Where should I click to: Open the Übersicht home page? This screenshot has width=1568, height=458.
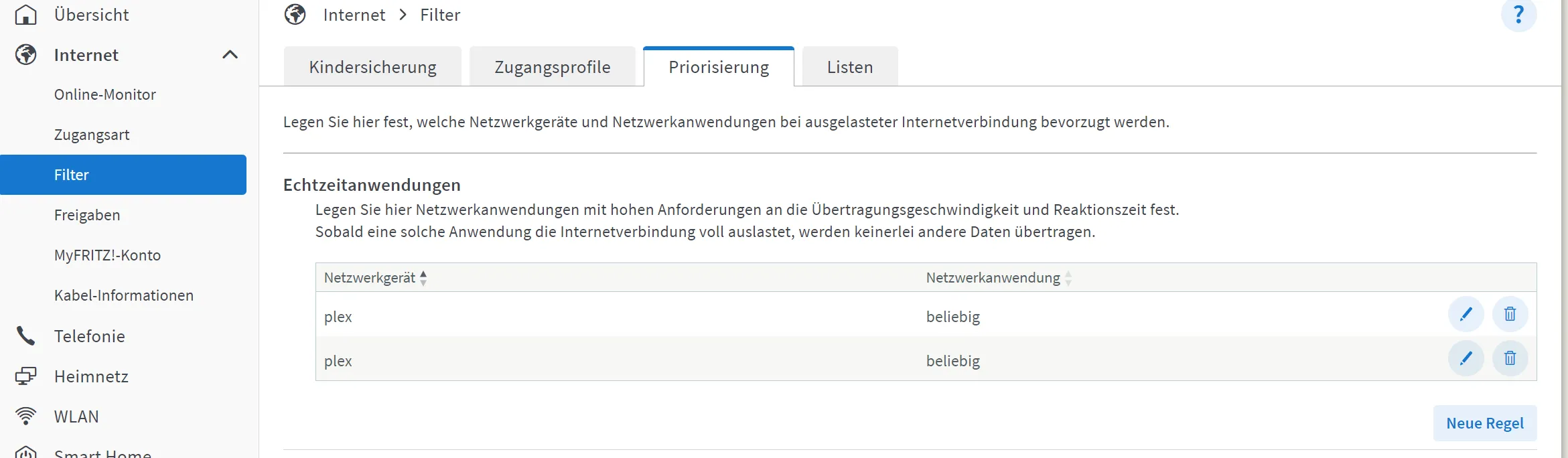tap(91, 15)
